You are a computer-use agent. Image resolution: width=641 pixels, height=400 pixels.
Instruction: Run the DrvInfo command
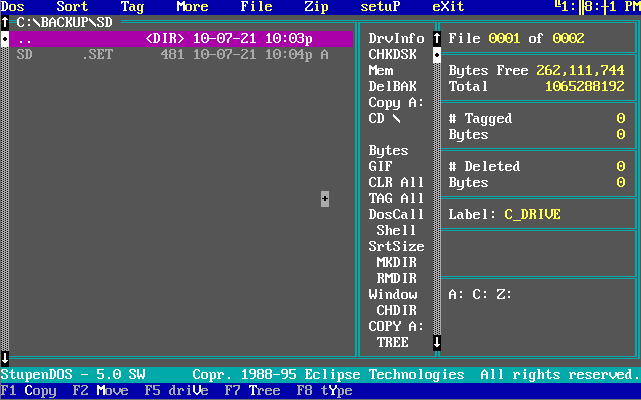[396, 39]
